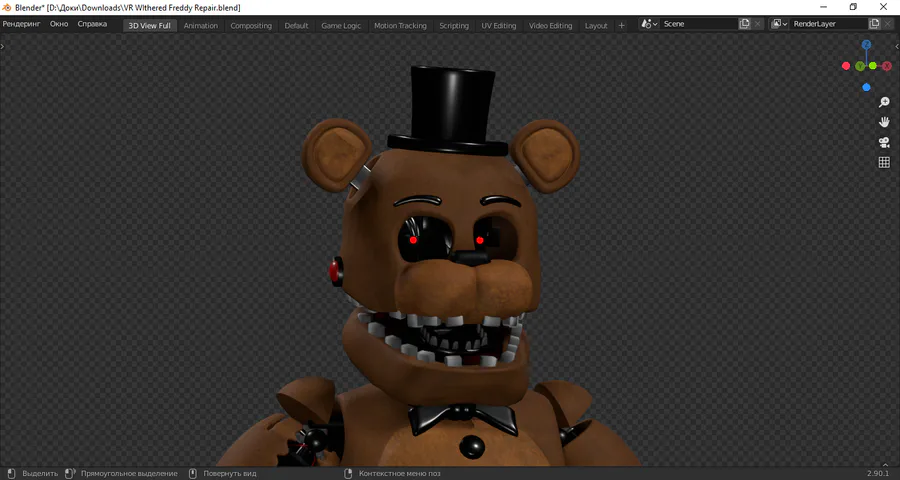The height and width of the screenshot is (480, 900).
Task: Click the 2.90.1 version number
Action: point(878,474)
